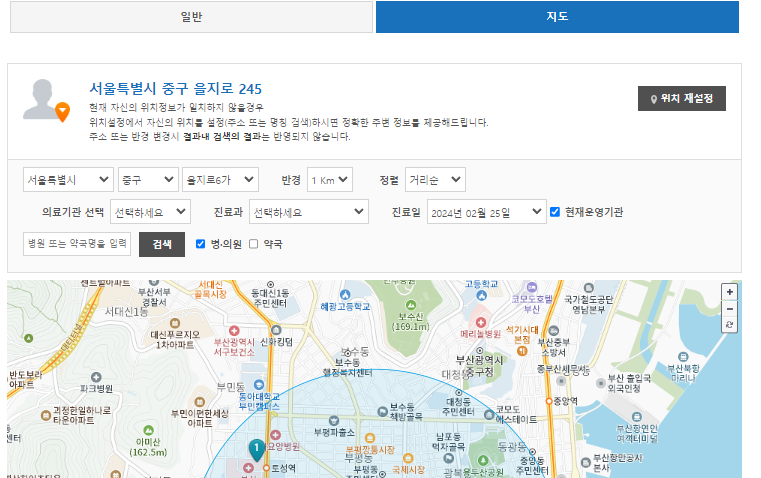Click the 대신푸르지오 1차아파트 icon
Viewport: 761px width, 478px height.
[x=175, y=323]
